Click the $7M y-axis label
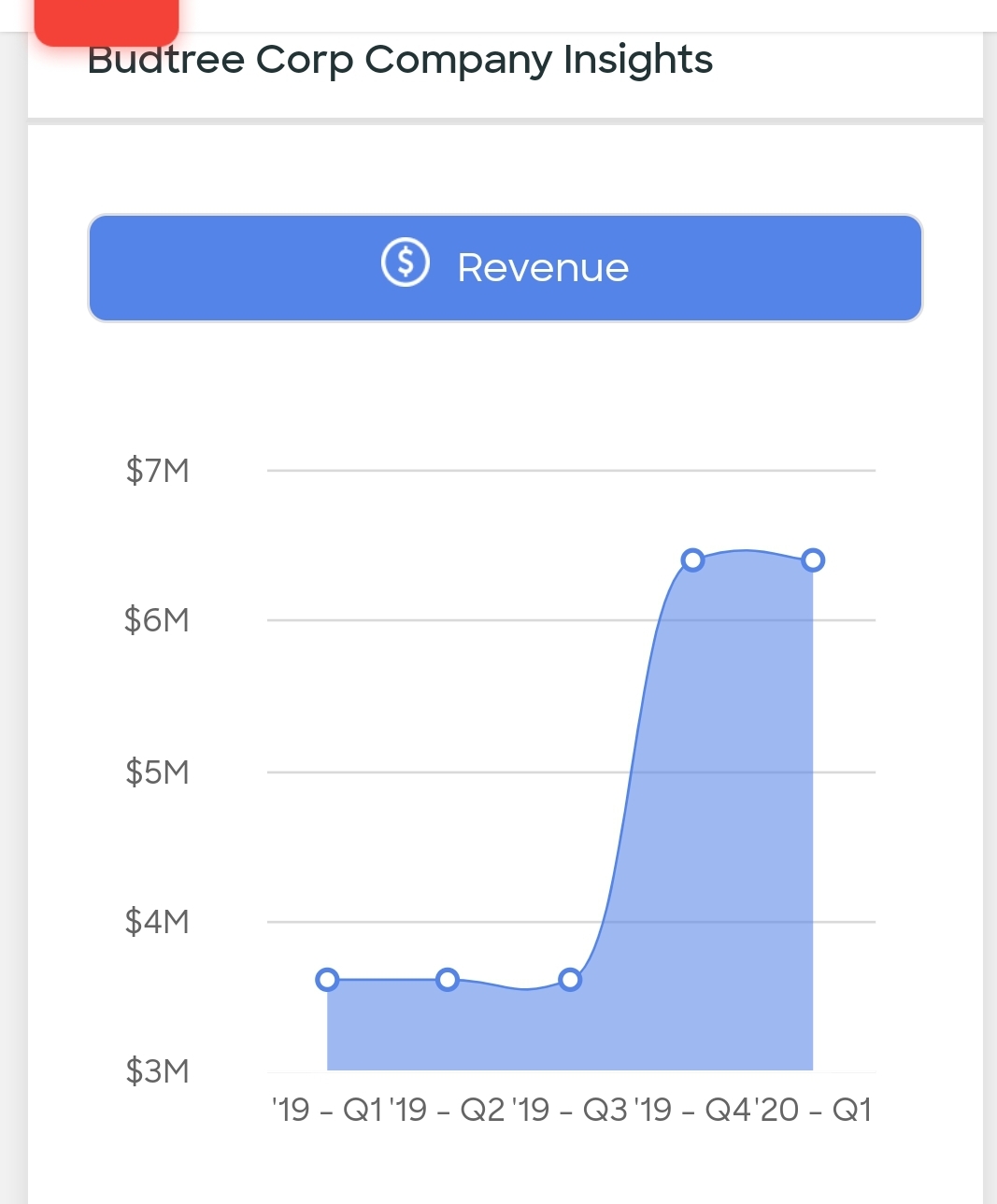The image size is (997, 1204). [x=158, y=471]
